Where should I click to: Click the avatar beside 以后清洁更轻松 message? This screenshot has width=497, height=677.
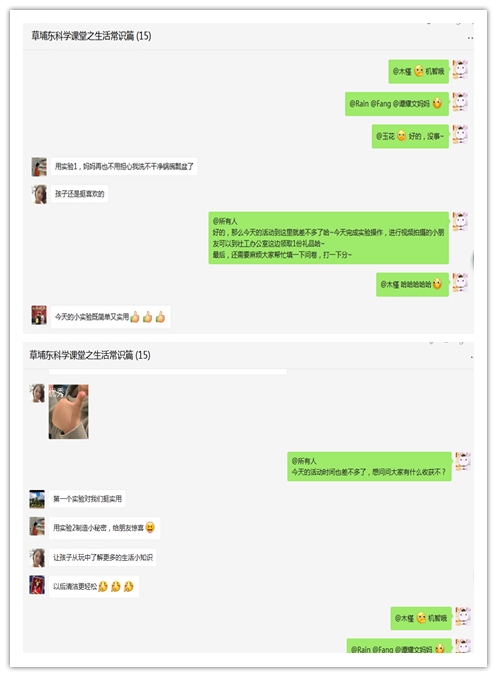pyautogui.click(x=37, y=585)
